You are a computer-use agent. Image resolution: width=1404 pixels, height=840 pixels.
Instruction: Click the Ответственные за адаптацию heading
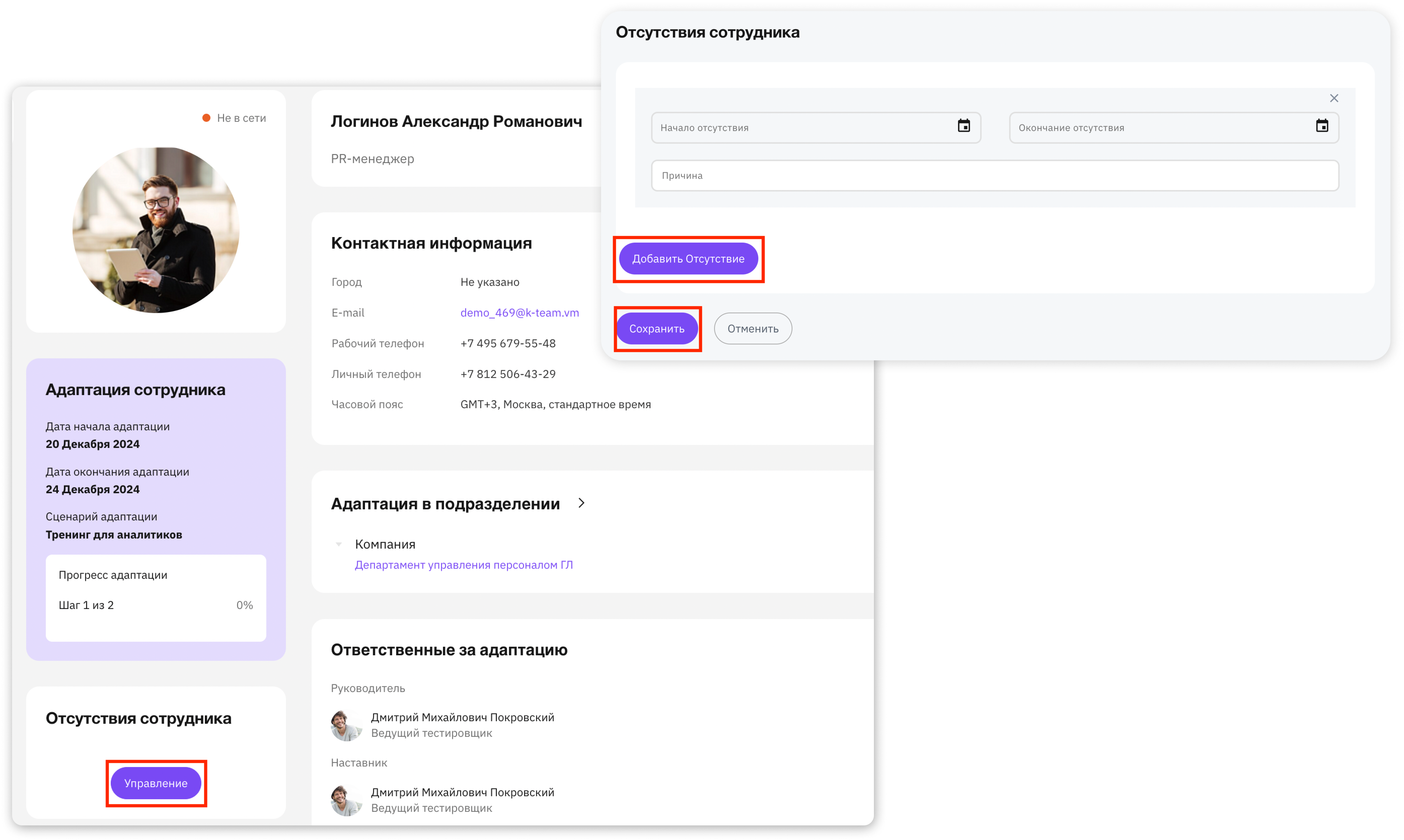click(449, 649)
